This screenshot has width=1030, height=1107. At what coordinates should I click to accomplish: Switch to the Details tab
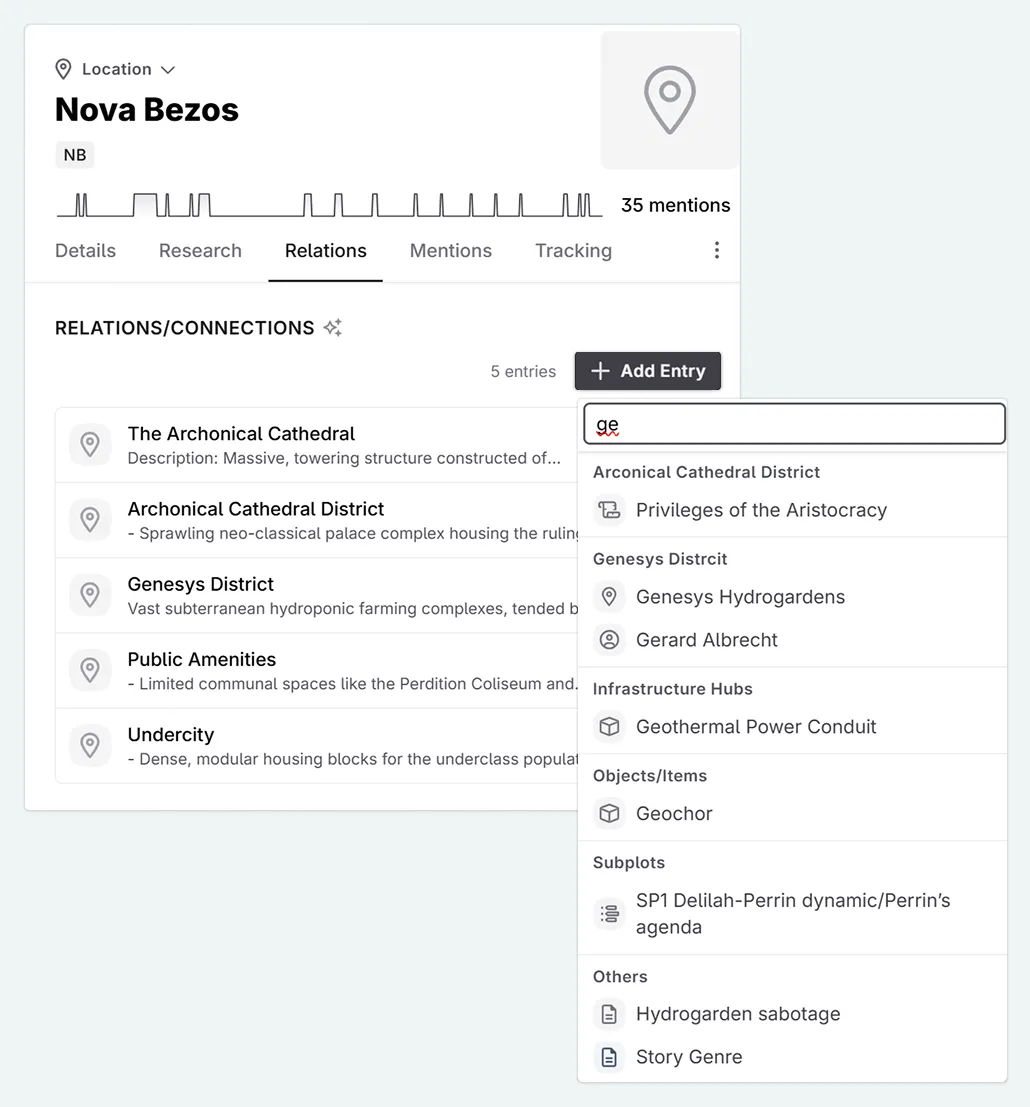point(85,251)
